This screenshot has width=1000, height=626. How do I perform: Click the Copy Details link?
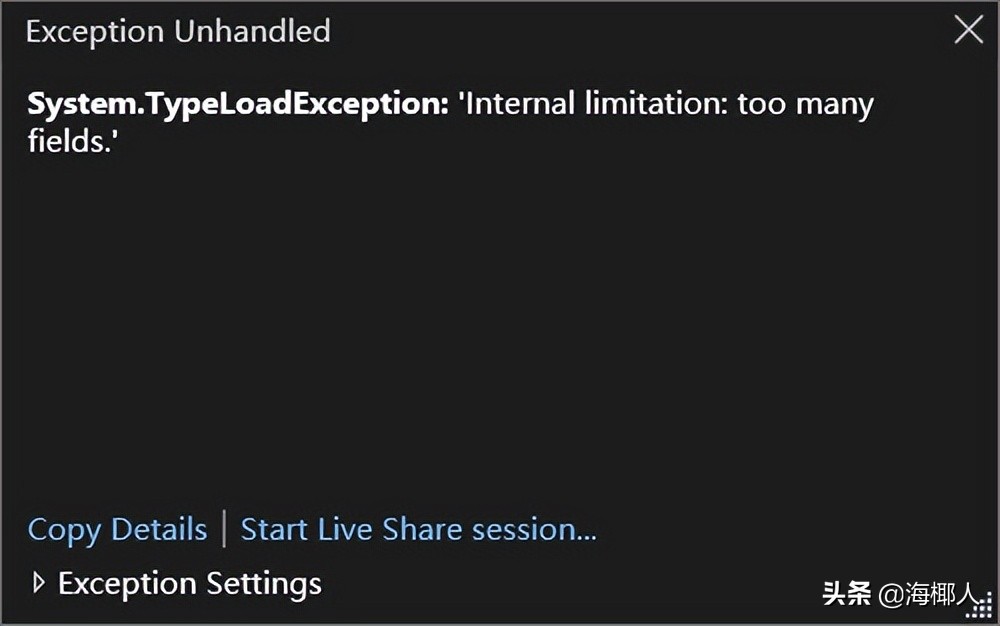point(117,529)
